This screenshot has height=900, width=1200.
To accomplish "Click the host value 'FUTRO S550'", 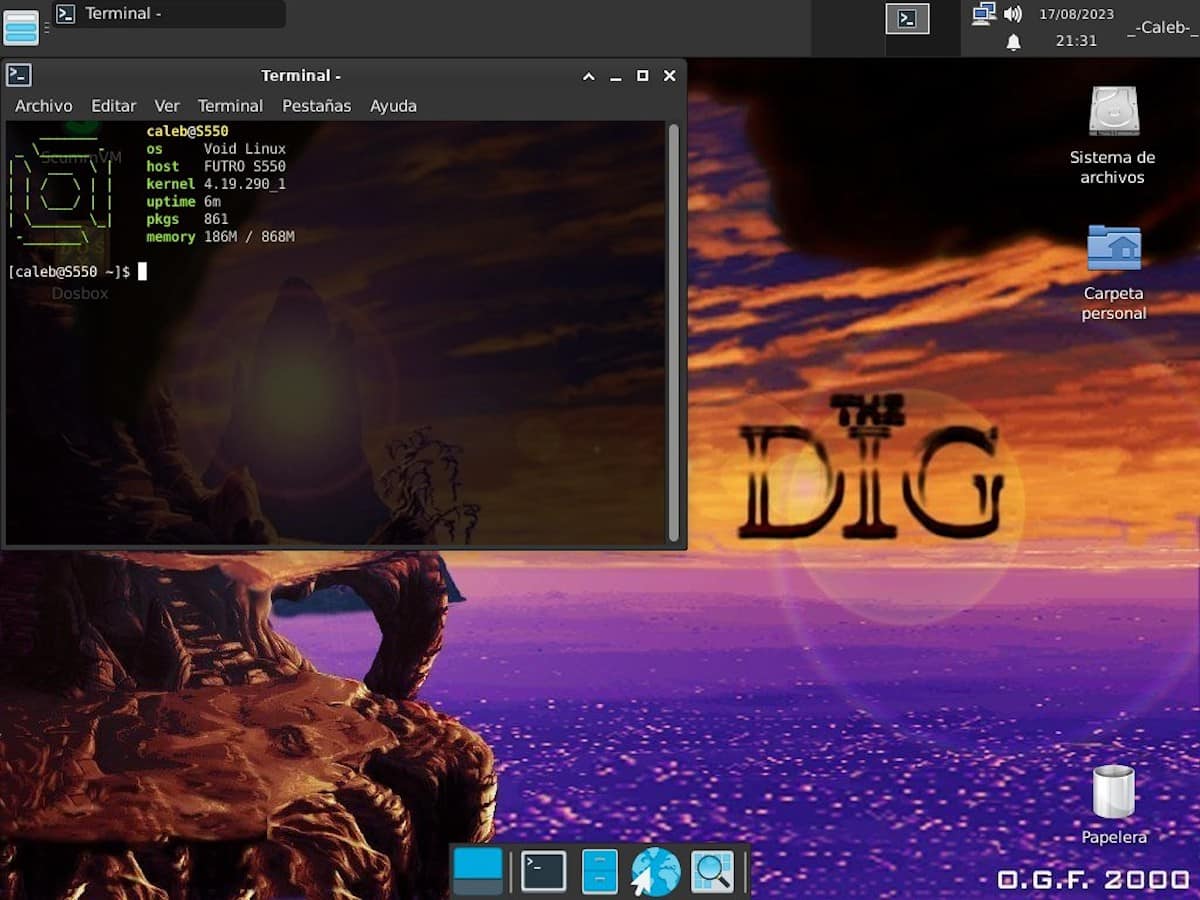I will 245,166.
